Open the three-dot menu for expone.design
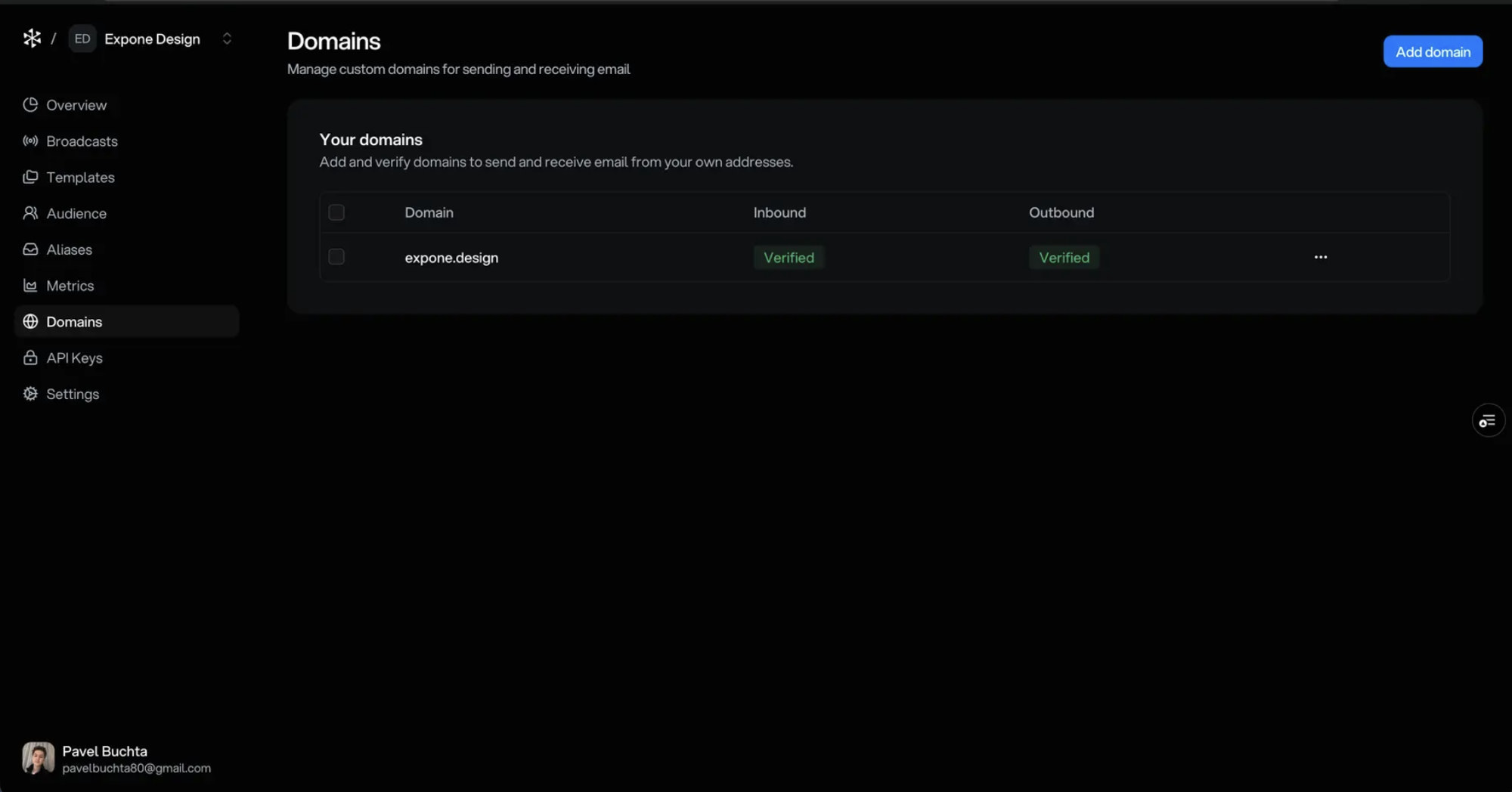 click(1320, 257)
